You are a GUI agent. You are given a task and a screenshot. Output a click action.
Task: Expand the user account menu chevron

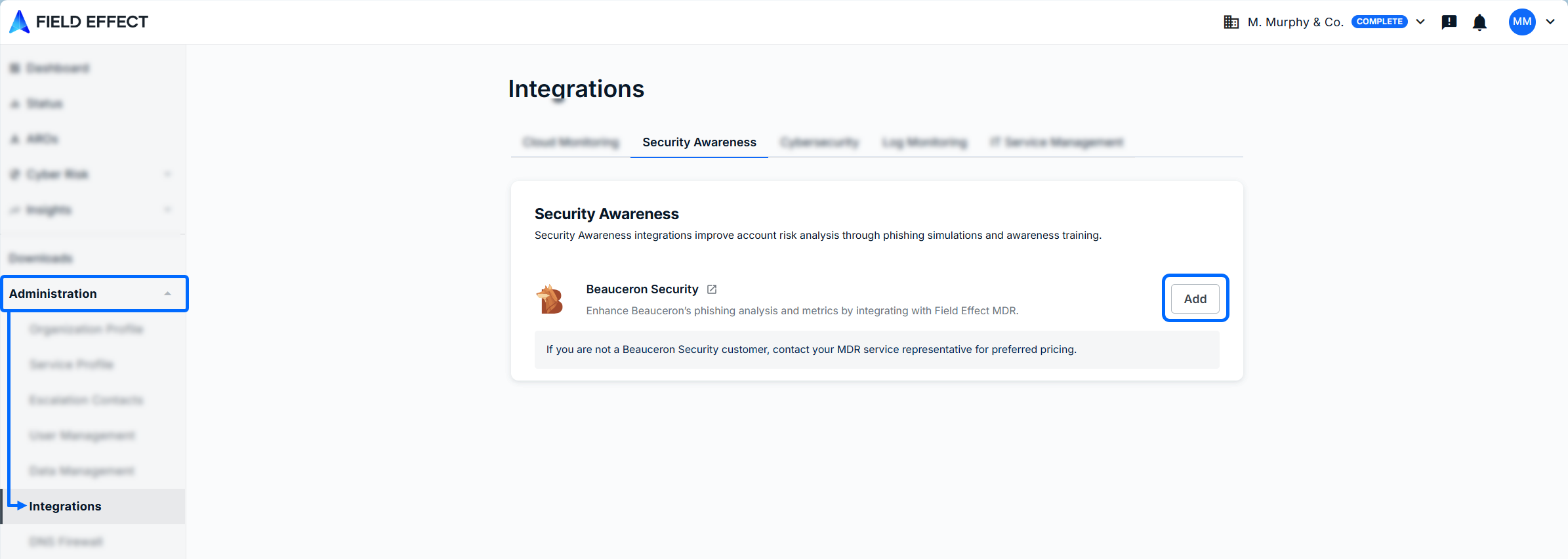(x=1550, y=22)
